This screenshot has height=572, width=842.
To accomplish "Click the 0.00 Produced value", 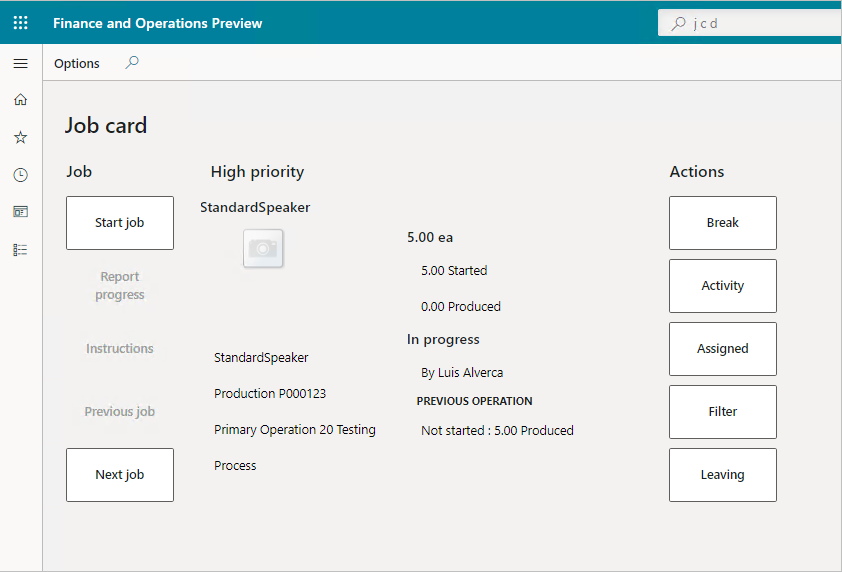I will click(x=461, y=307).
